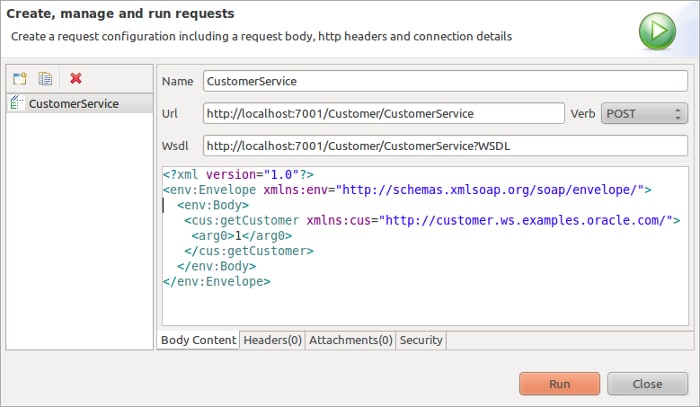Click the duplicate request configuration icon

pos(45,78)
